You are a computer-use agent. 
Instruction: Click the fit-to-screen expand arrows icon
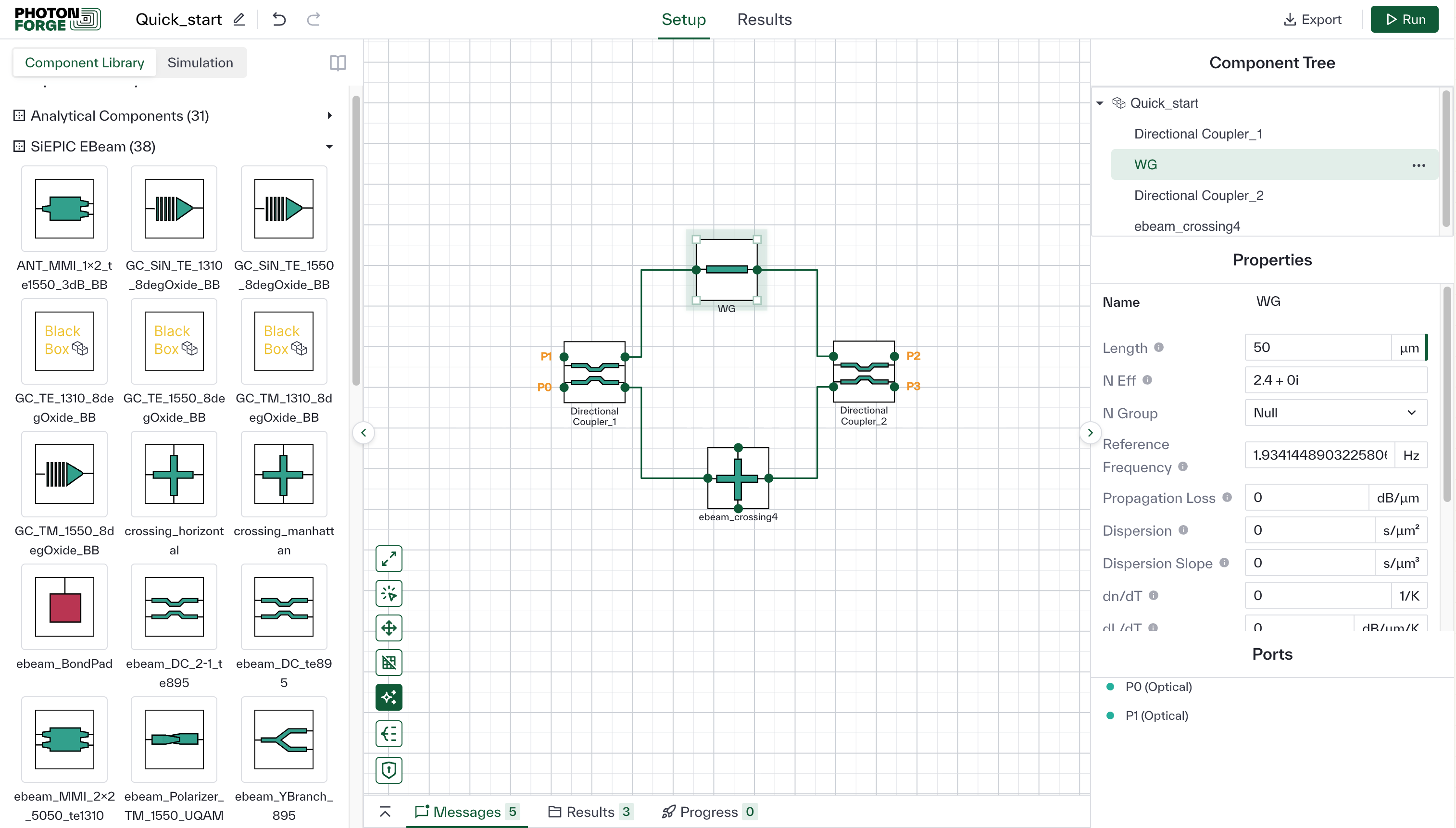[389, 559]
